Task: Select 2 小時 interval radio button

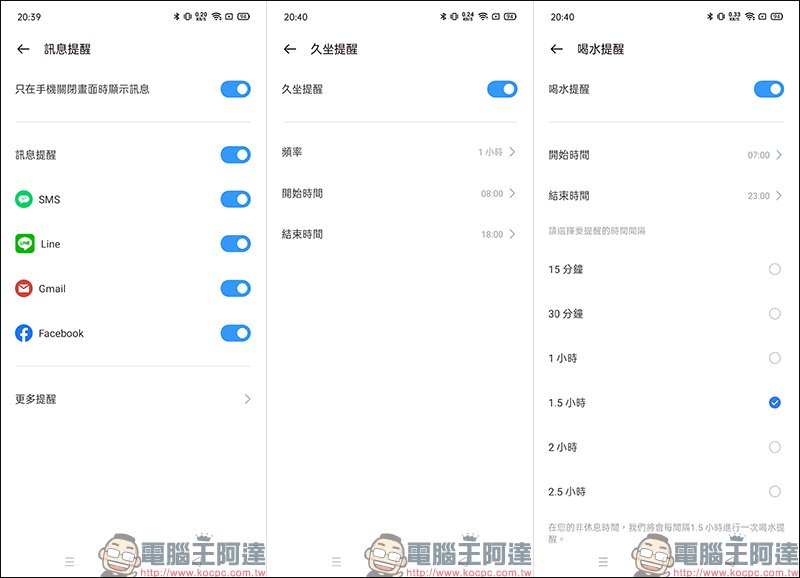Action: (x=774, y=447)
